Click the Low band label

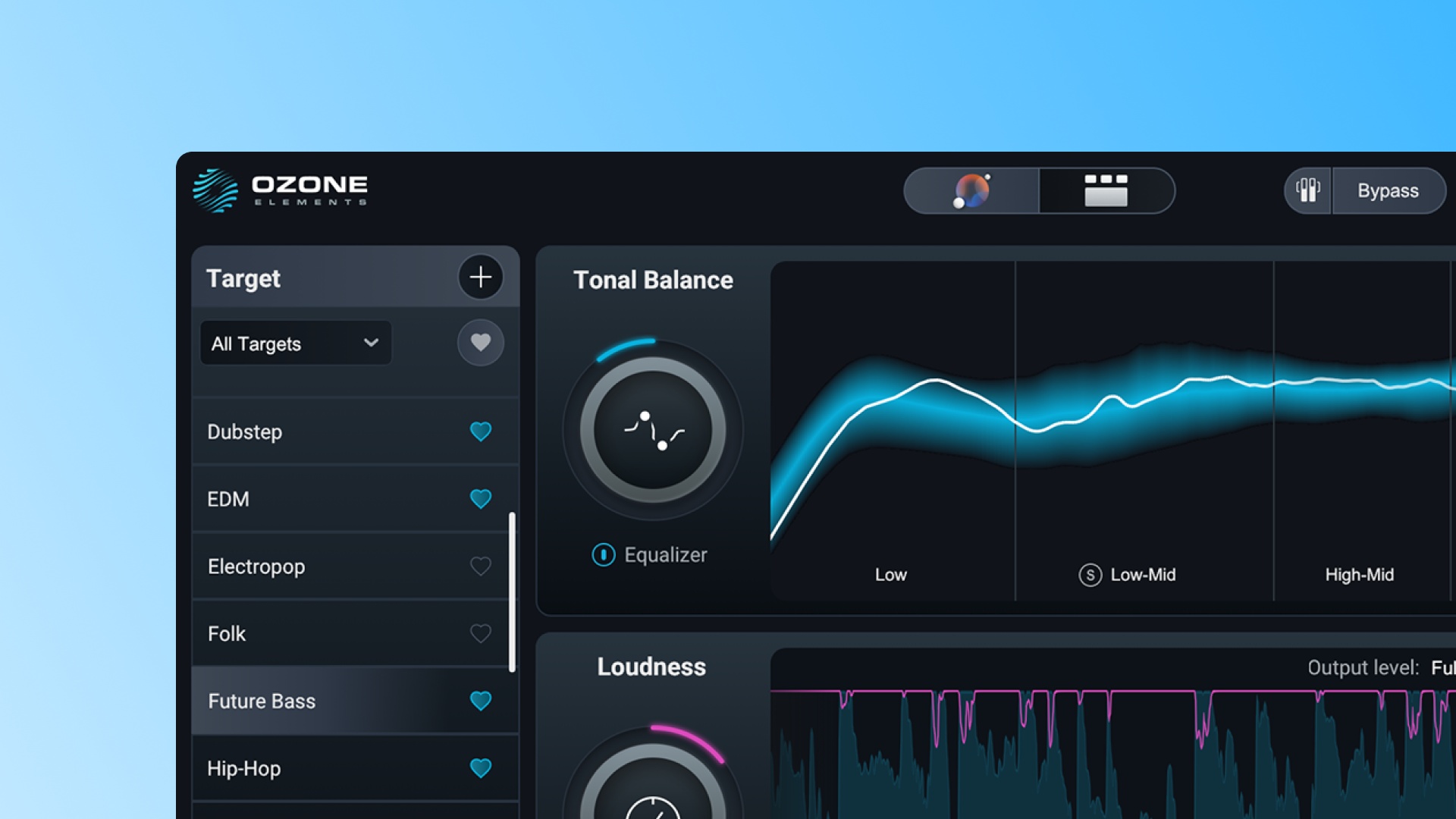tap(891, 575)
